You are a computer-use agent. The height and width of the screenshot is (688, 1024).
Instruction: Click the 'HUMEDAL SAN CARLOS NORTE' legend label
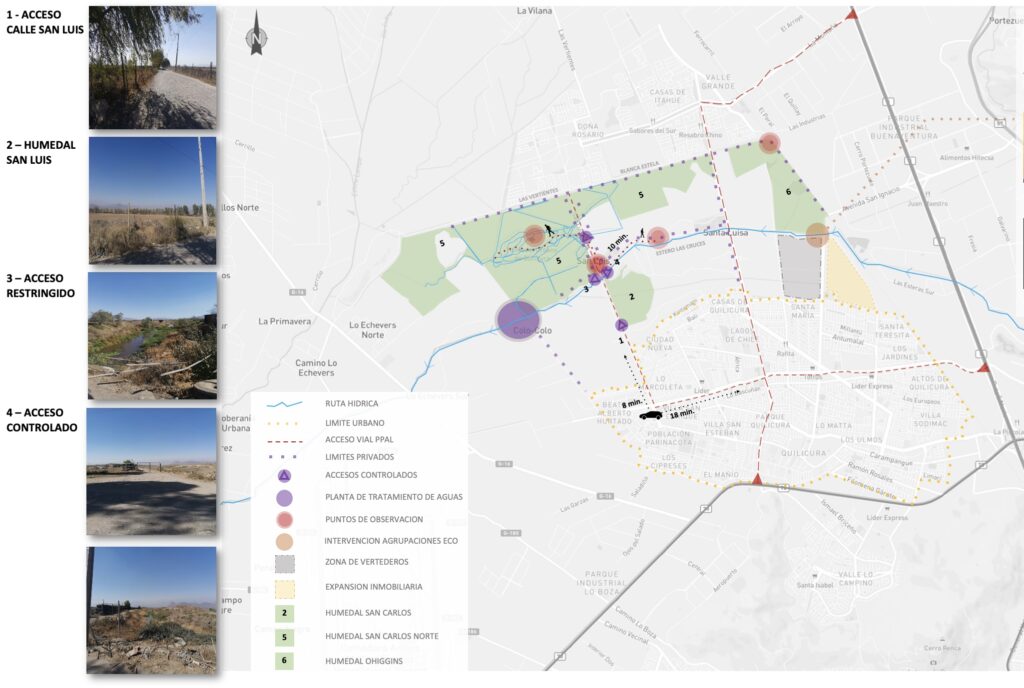[382, 636]
